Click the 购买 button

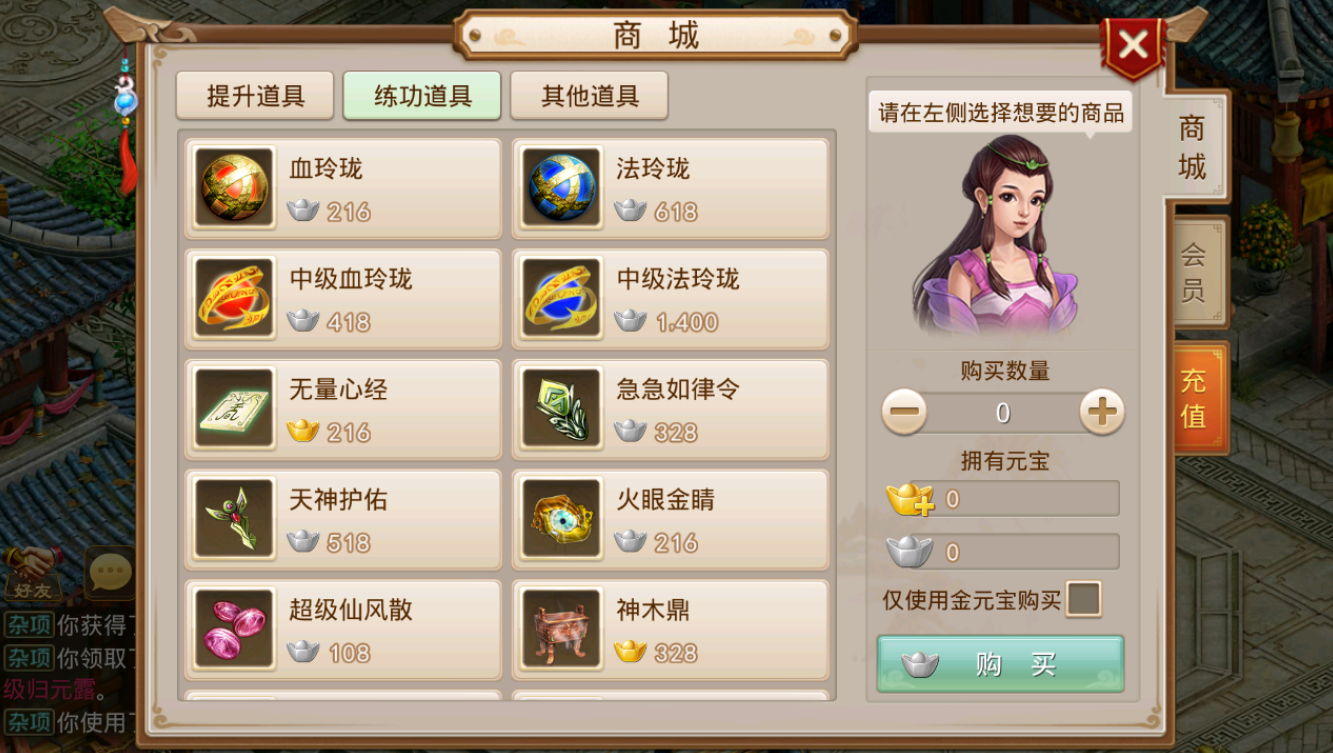tap(1000, 664)
